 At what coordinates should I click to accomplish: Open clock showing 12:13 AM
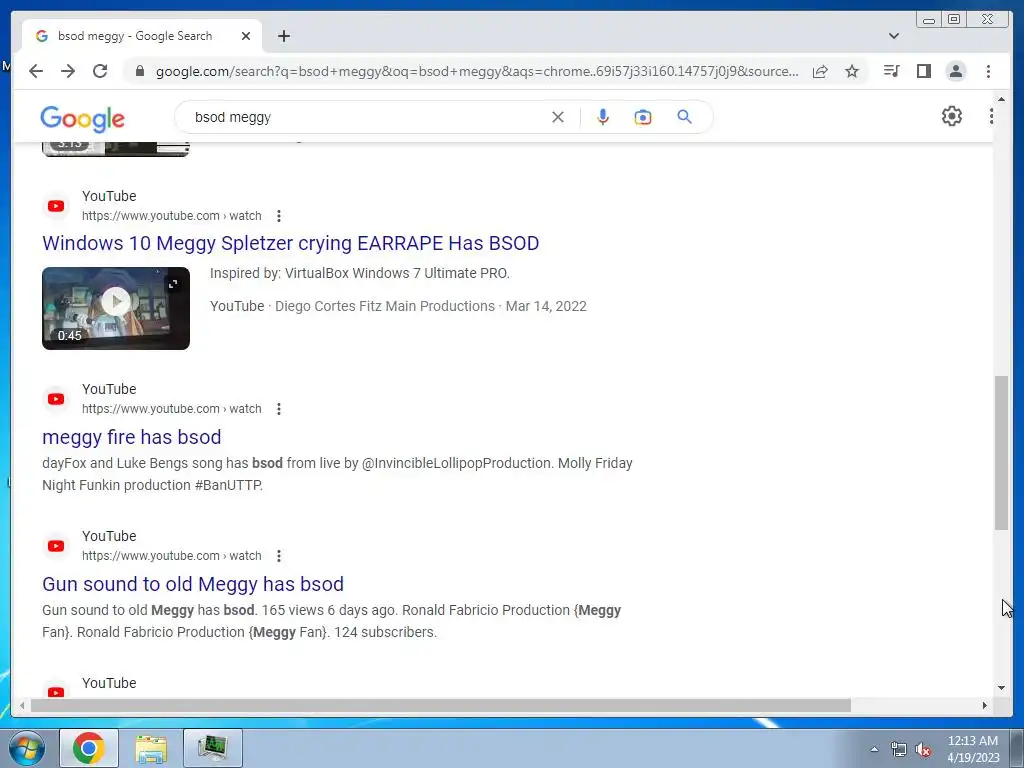973,749
